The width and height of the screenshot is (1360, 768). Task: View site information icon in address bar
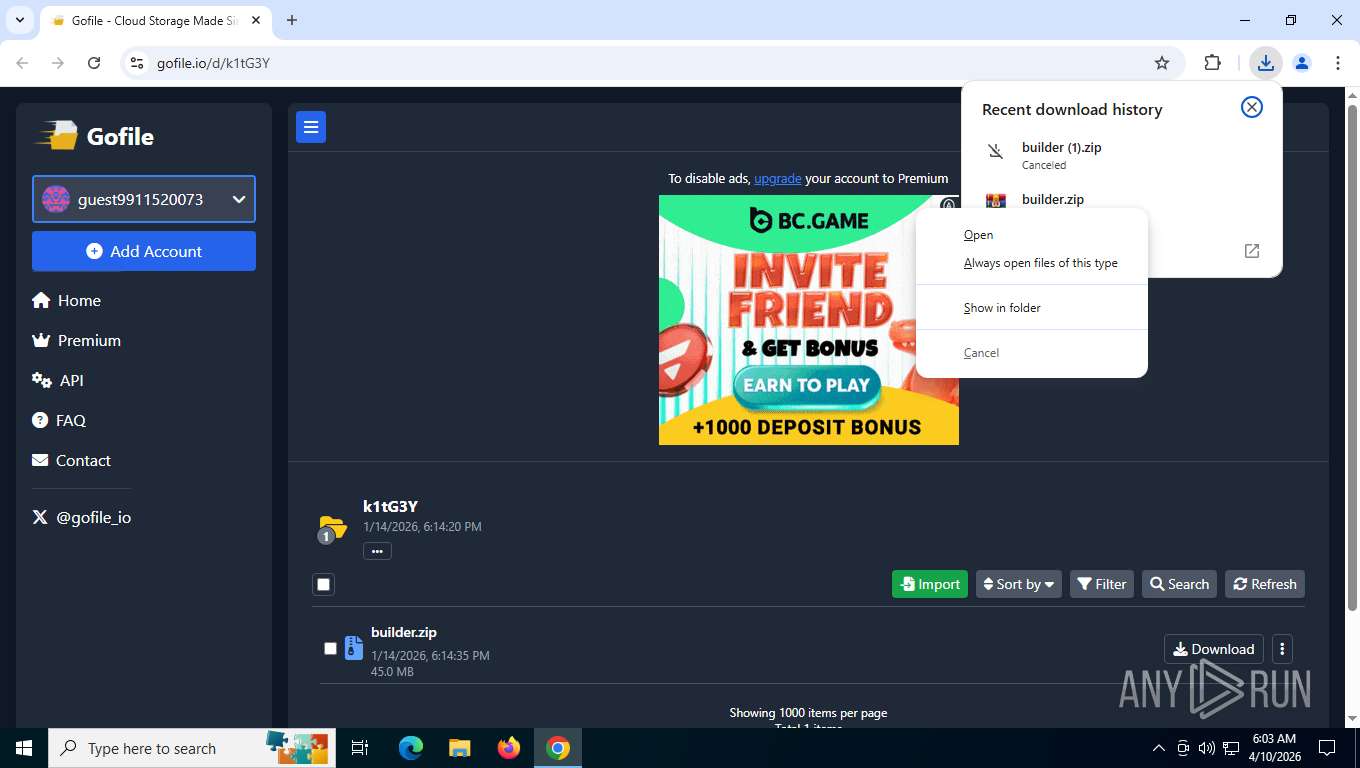(138, 63)
